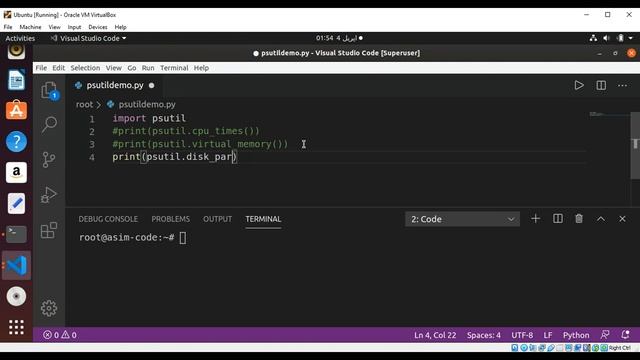
Task: Select Visual Studio Code in the dock
Action: pos(16,265)
